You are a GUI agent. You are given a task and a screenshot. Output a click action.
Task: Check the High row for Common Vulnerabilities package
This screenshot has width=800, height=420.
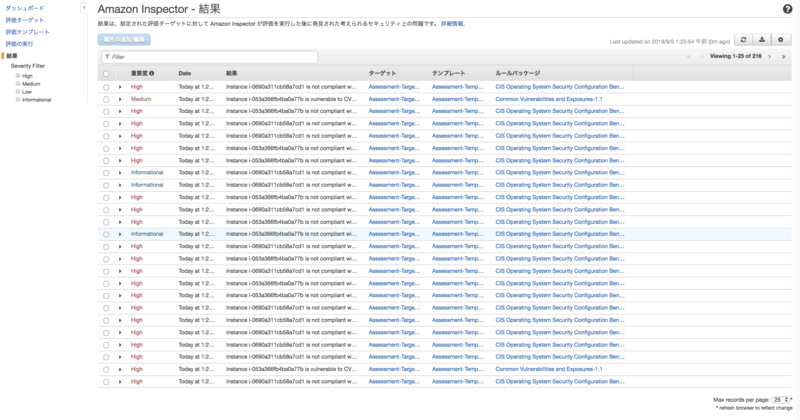(x=106, y=369)
